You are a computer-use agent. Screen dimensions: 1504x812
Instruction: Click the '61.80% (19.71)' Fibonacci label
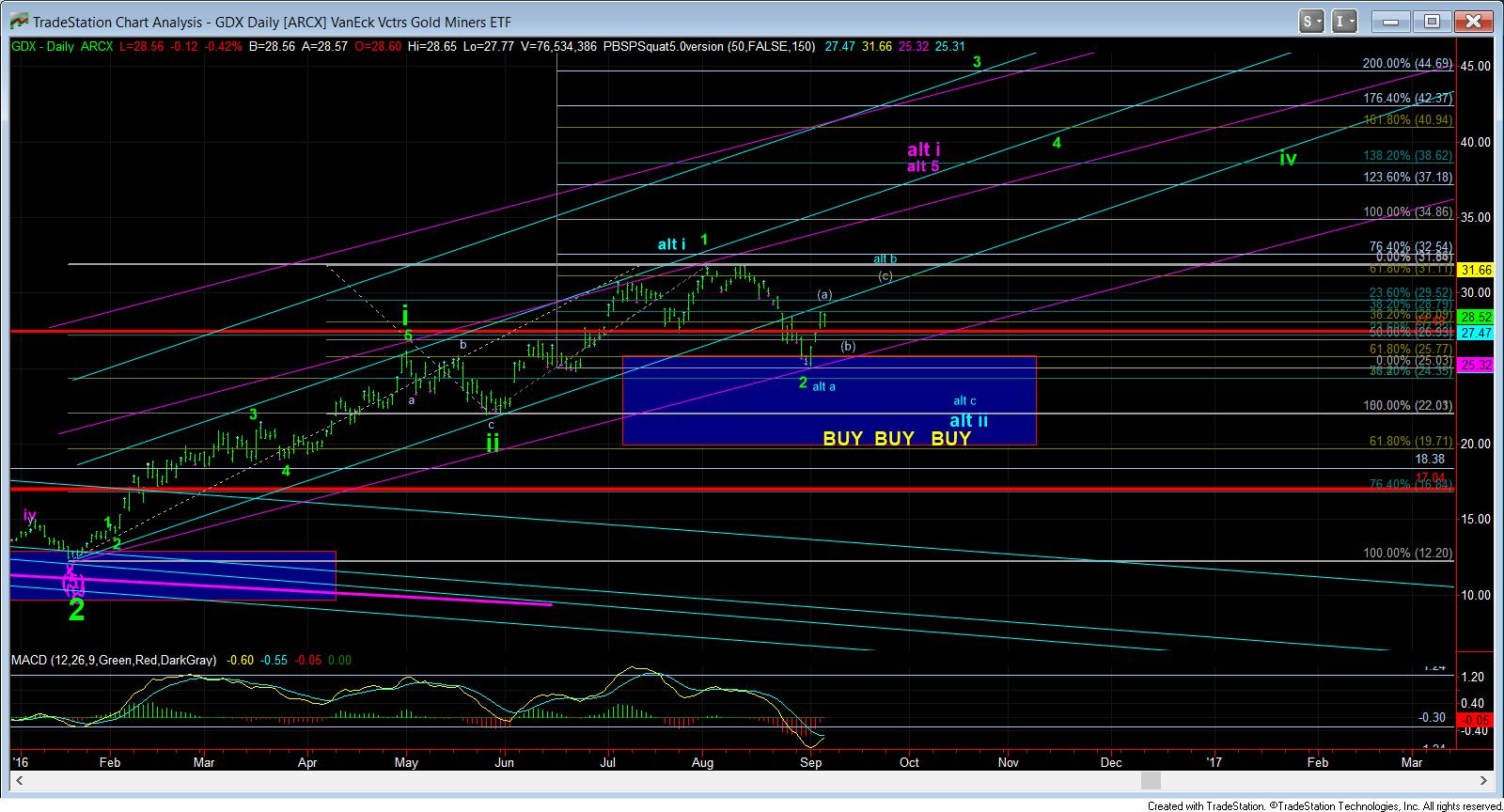(1411, 441)
